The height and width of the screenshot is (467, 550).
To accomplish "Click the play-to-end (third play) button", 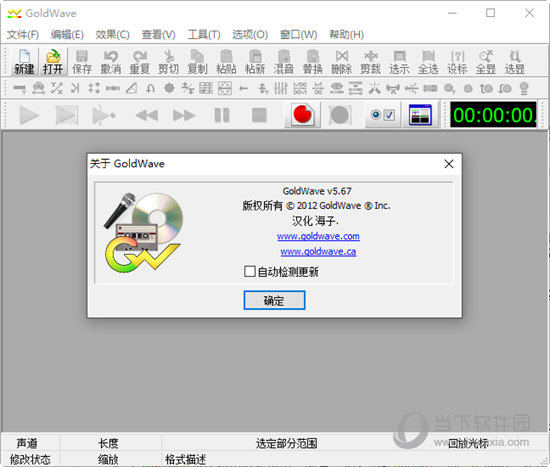I will pos(103,115).
